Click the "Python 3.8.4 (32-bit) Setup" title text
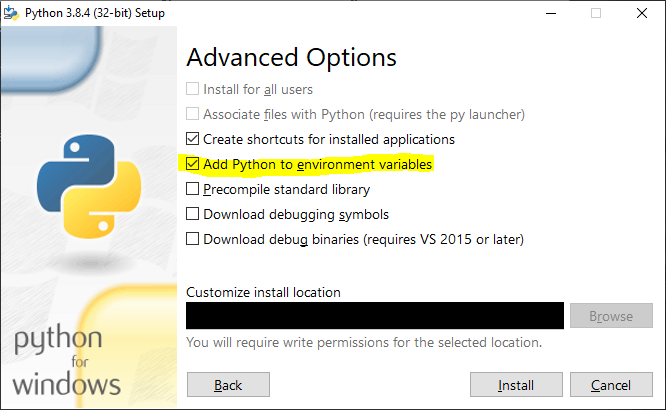The image size is (666, 410). (x=95, y=13)
